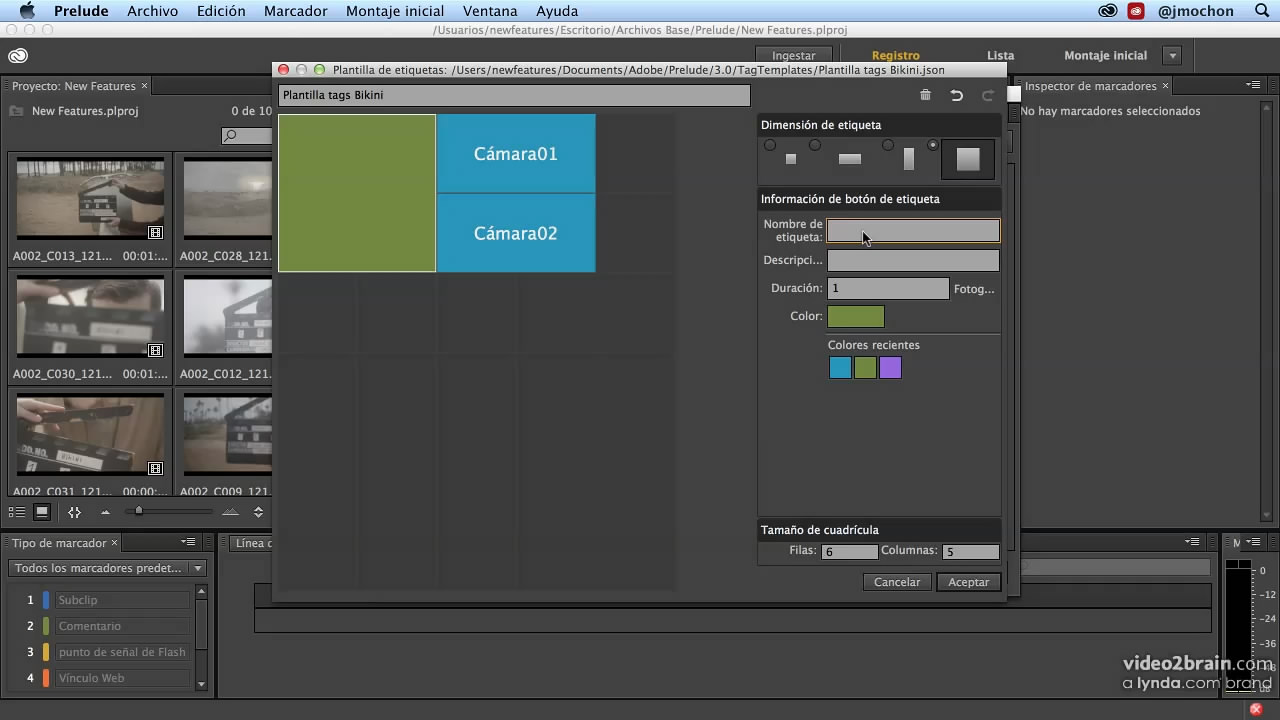Click the redo arrow in the template dialog
Screen dimensions: 1280x720
988,95
